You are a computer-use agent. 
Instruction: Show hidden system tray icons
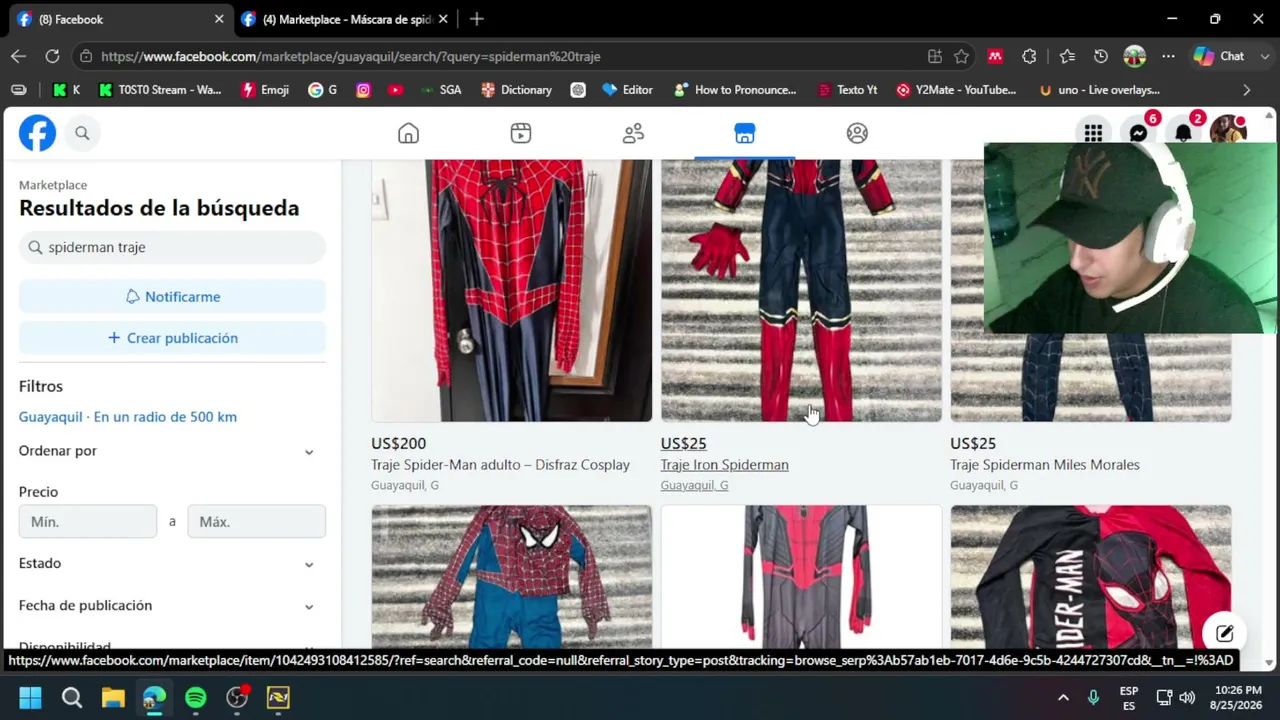[x=1063, y=697]
